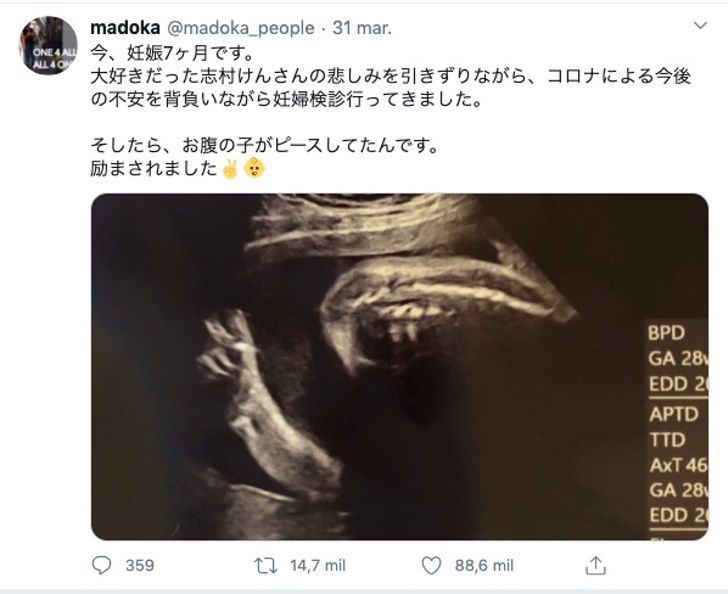This screenshot has height=594, width=728.
Task: Click the APTD label on ultrasound image
Action: tap(674, 414)
